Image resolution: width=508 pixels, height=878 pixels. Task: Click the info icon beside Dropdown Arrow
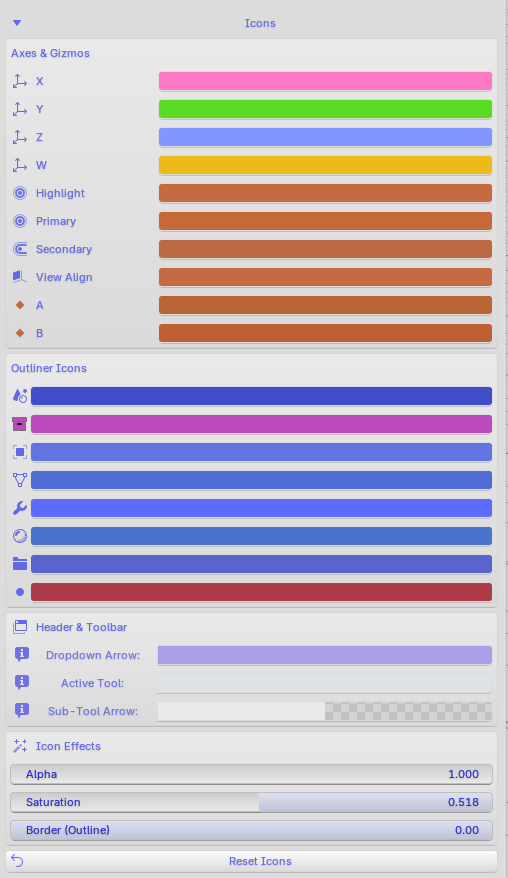[21, 654]
